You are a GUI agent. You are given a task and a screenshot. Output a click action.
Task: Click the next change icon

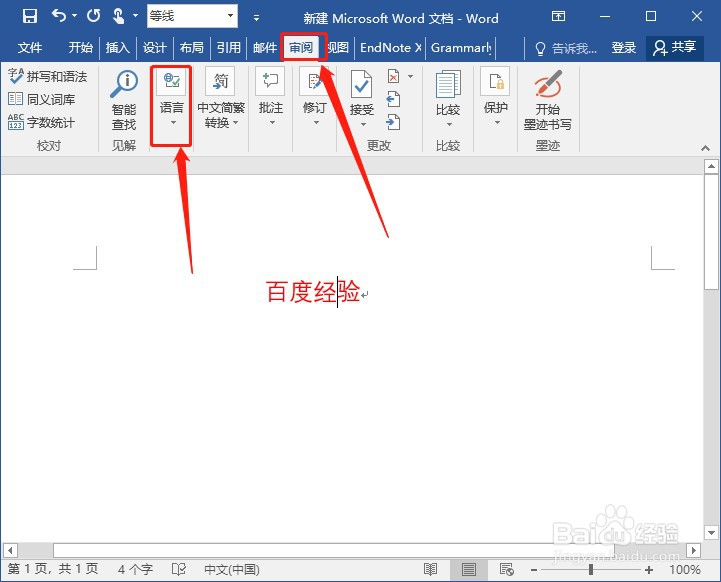tap(393, 122)
